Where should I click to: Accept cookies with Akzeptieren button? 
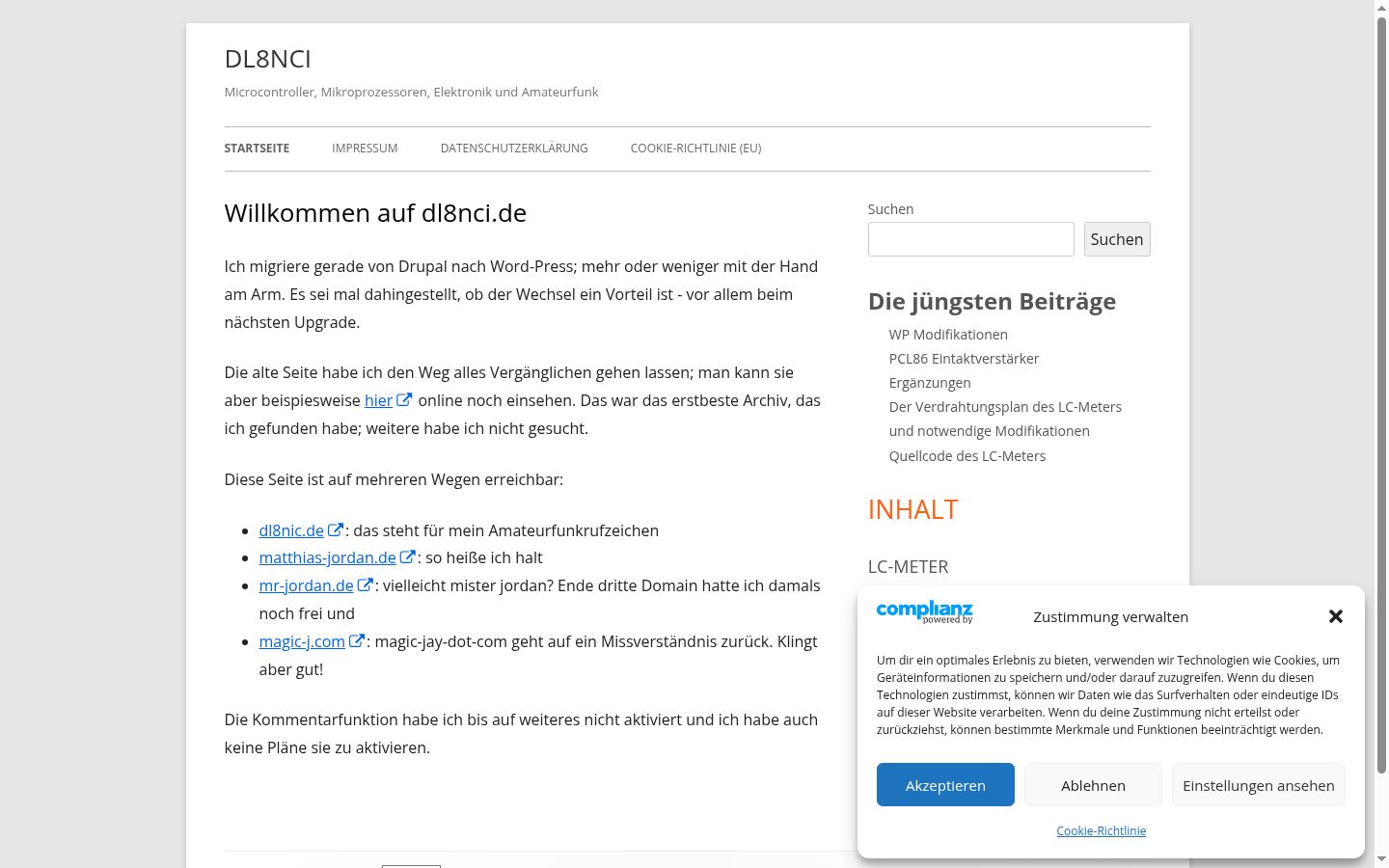945,785
